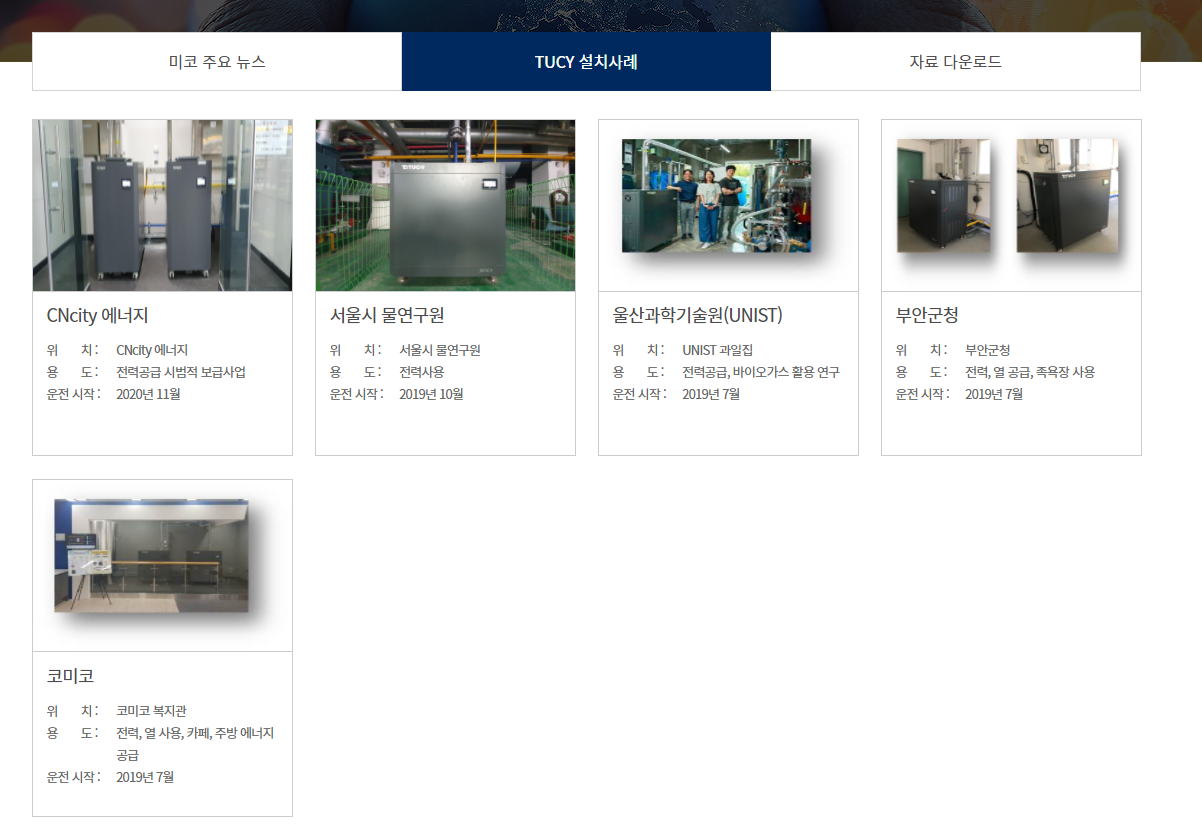Open the 미코 주요 뉴스 tab
Image resolution: width=1202 pixels, height=831 pixels.
point(217,62)
